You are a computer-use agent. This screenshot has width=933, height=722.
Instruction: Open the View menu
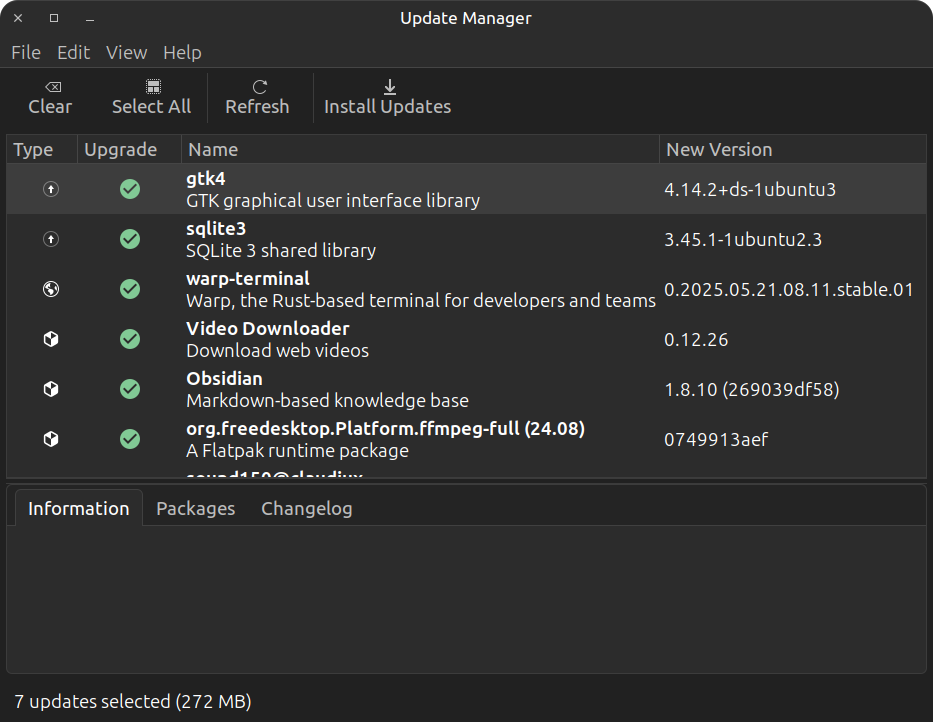(126, 53)
